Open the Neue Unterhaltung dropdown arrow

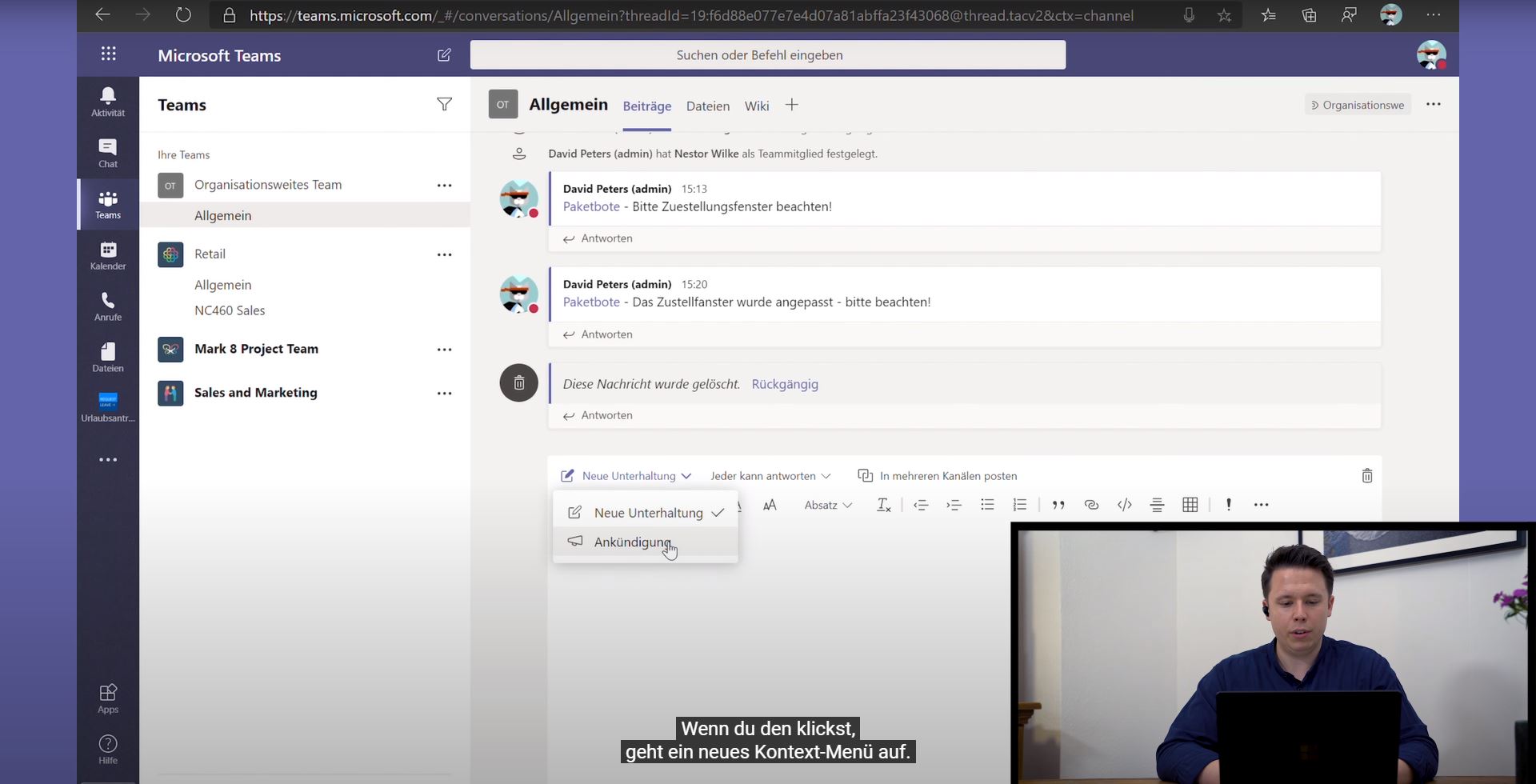(687, 475)
